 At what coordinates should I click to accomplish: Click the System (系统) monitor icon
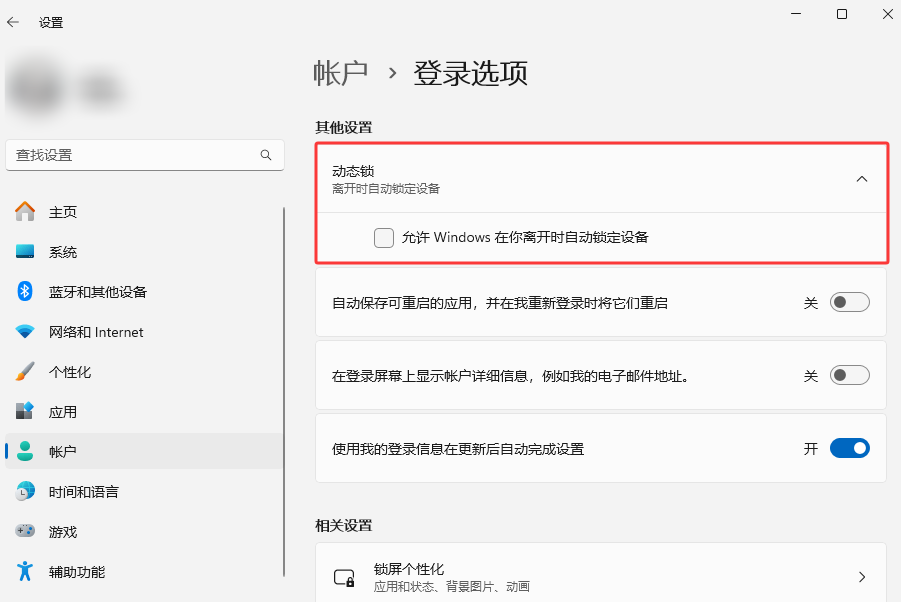pos(25,252)
